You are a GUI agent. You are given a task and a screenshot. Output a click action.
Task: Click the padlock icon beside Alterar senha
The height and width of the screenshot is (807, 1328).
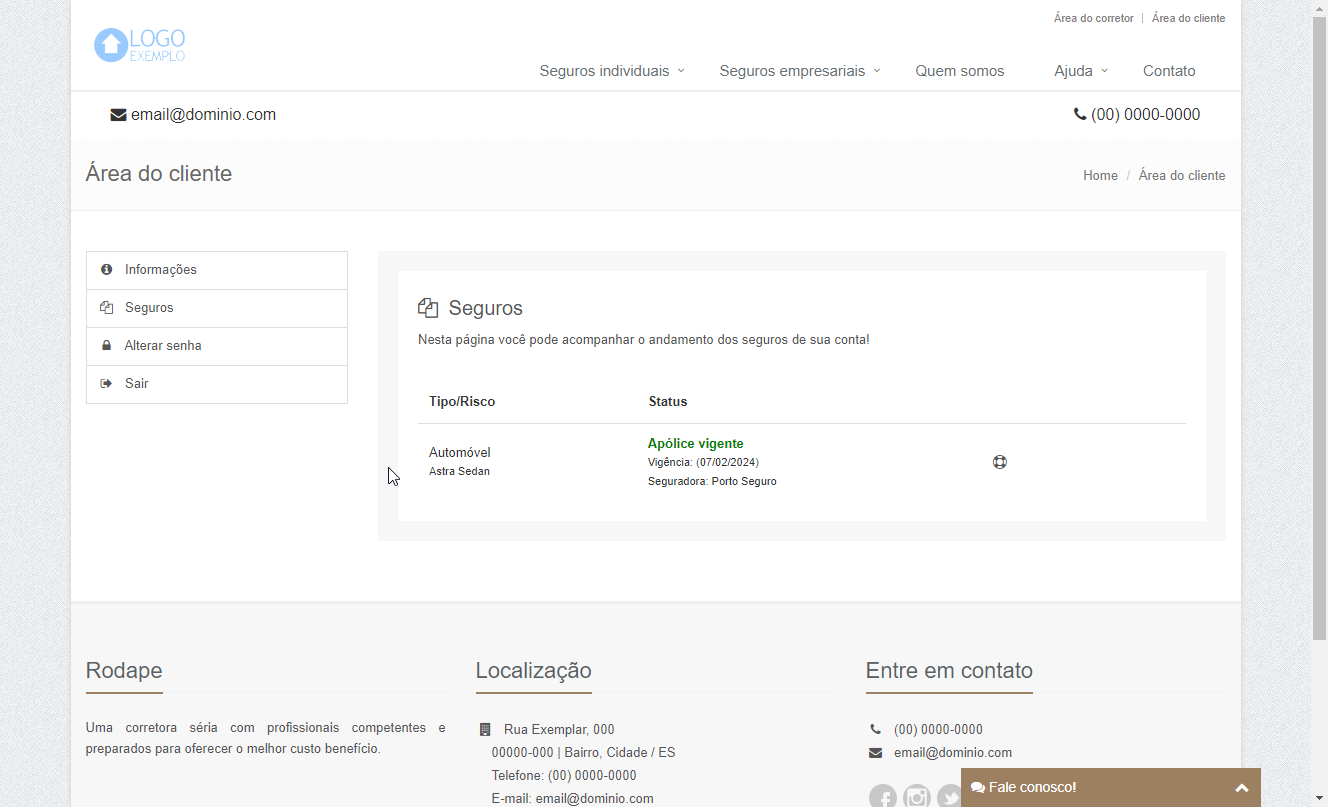(107, 346)
